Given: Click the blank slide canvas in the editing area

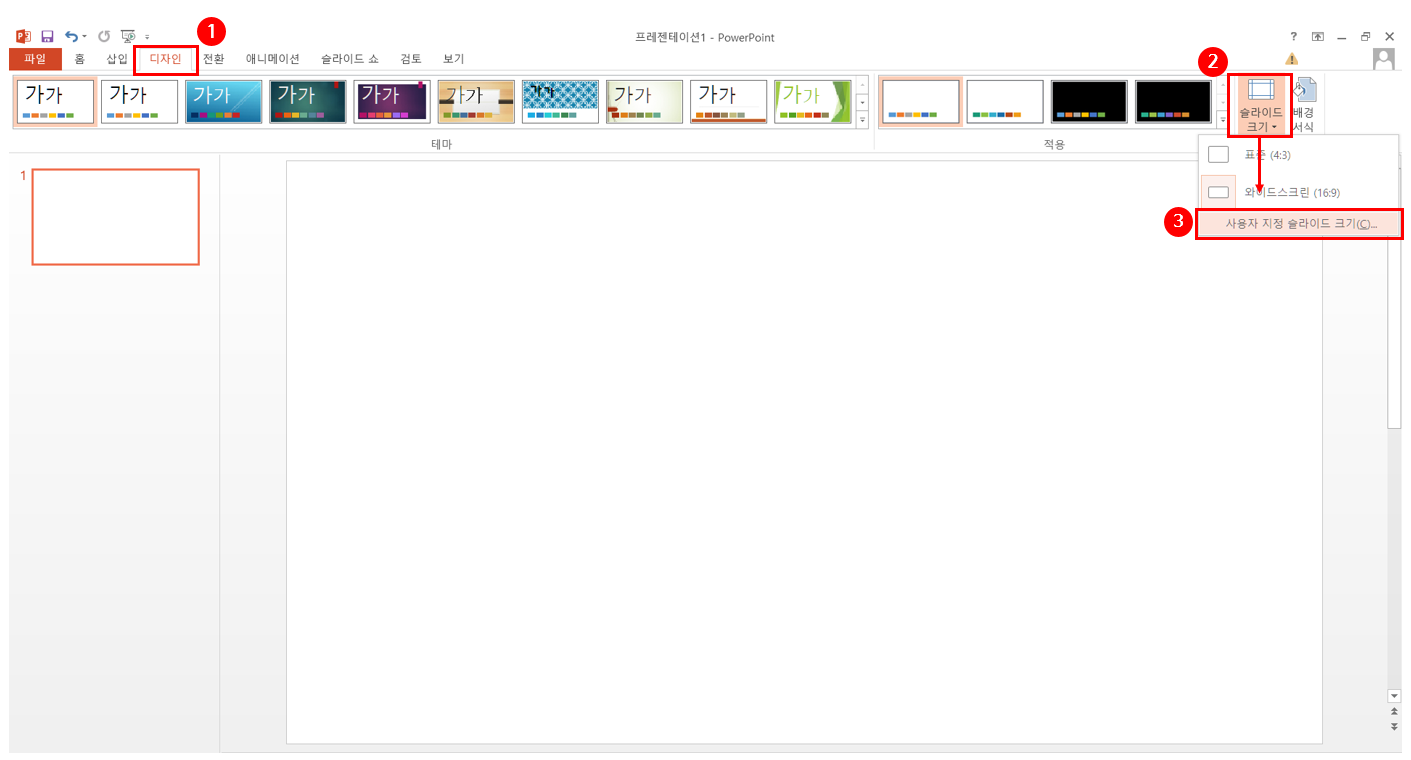Looking at the screenshot, I should point(804,452).
